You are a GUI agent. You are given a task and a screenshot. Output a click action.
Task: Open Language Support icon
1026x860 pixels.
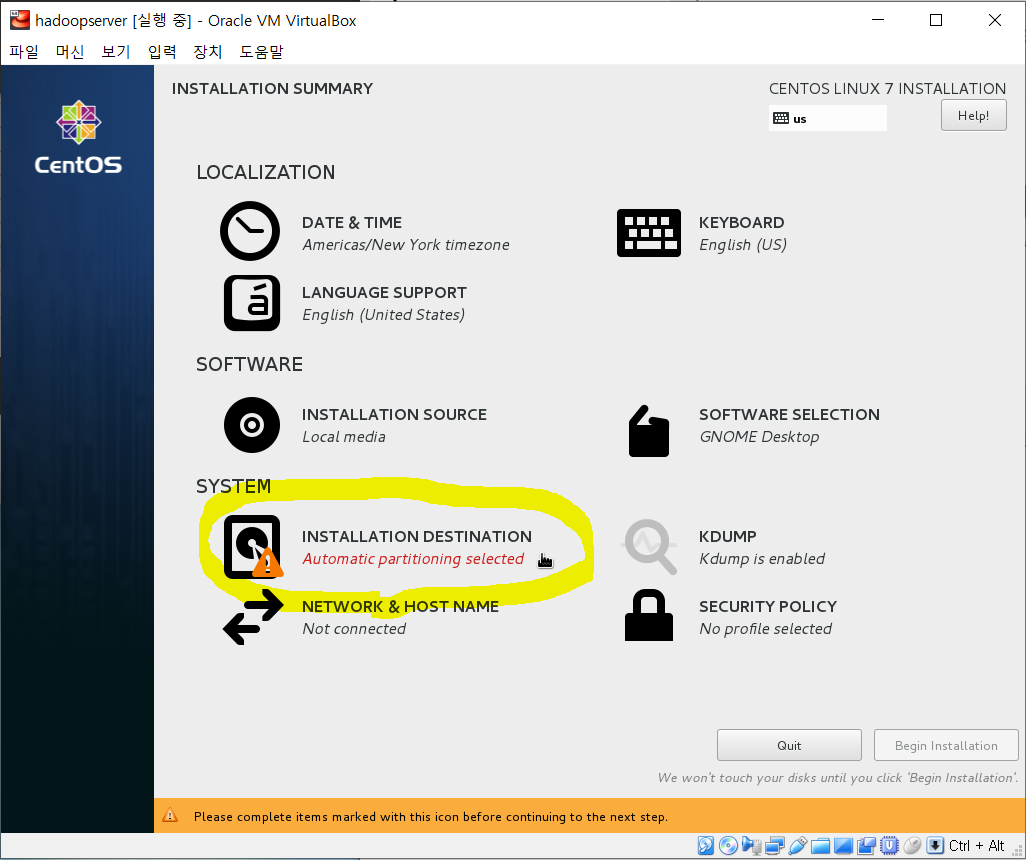point(252,302)
